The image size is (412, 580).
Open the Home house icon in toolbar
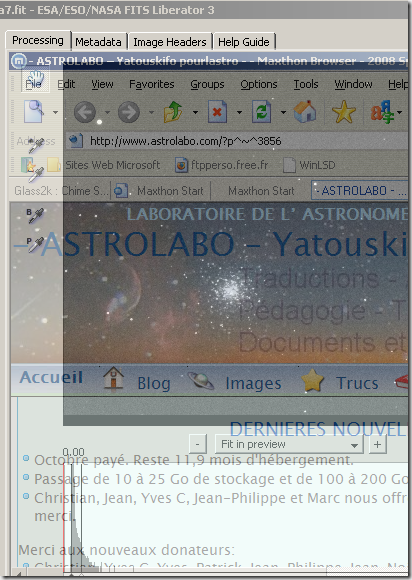click(x=305, y=112)
